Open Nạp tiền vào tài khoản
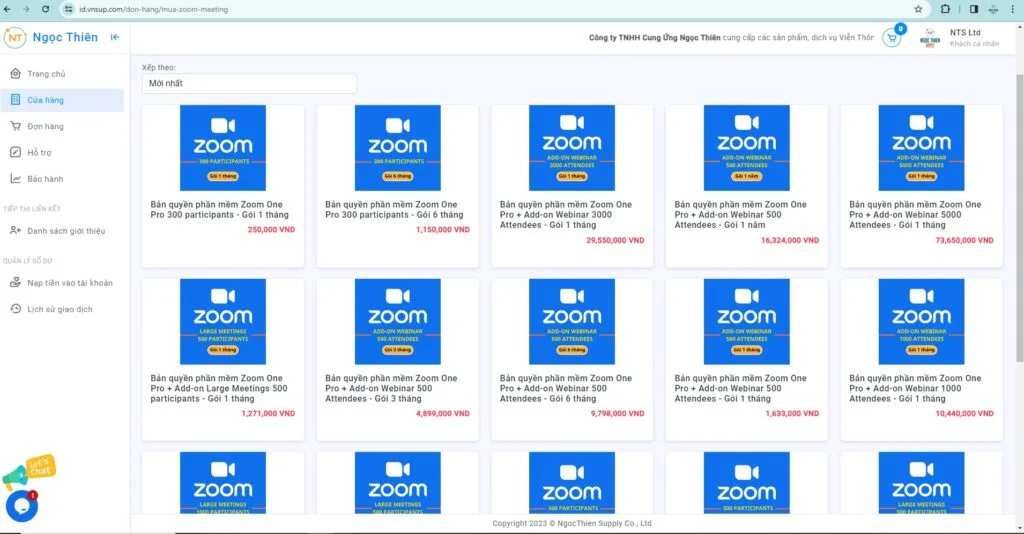The height and width of the screenshot is (534, 1024). click(62, 283)
